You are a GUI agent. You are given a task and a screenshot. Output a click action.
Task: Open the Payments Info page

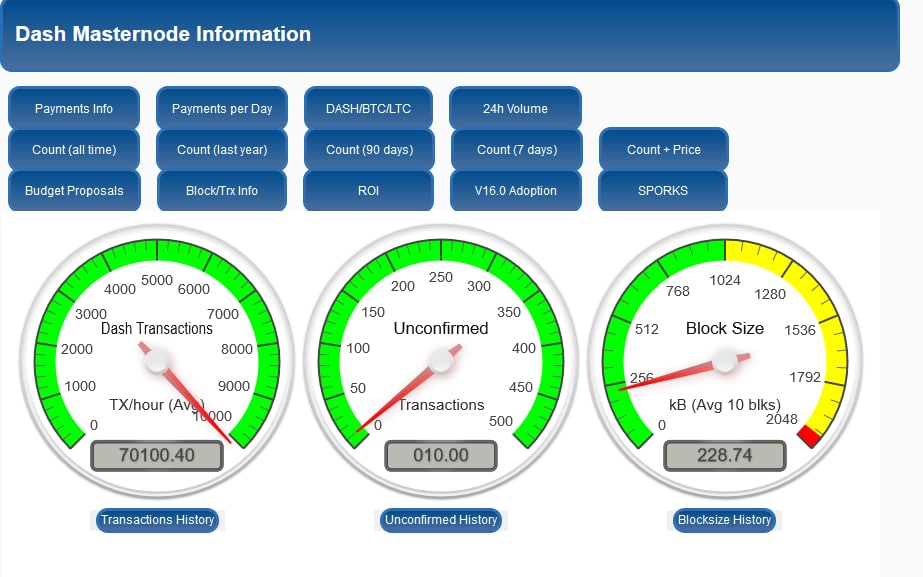point(74,108)
